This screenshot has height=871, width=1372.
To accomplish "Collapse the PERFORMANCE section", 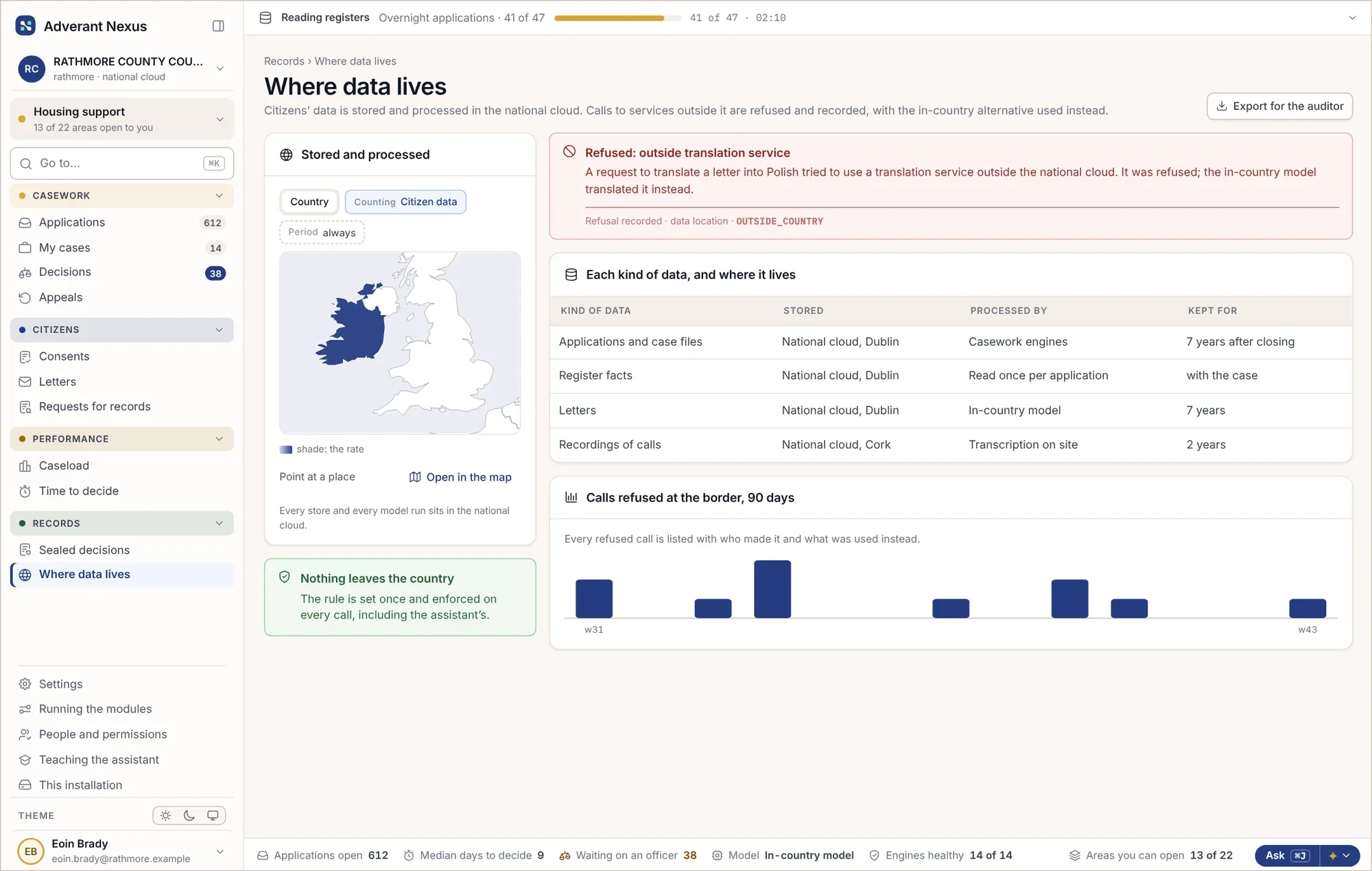I will pyautogui.click(x=122, y=439).
